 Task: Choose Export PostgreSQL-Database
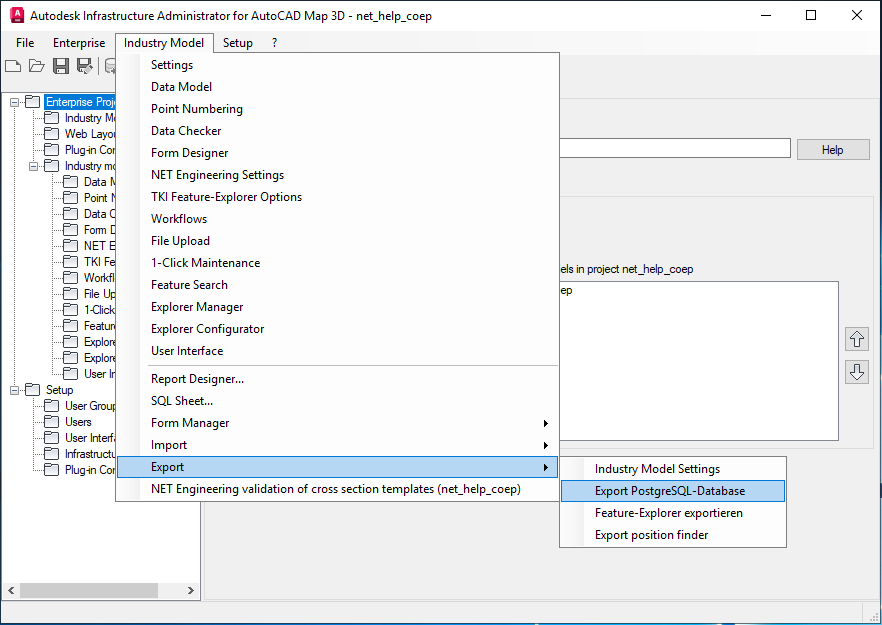point(673,491)
